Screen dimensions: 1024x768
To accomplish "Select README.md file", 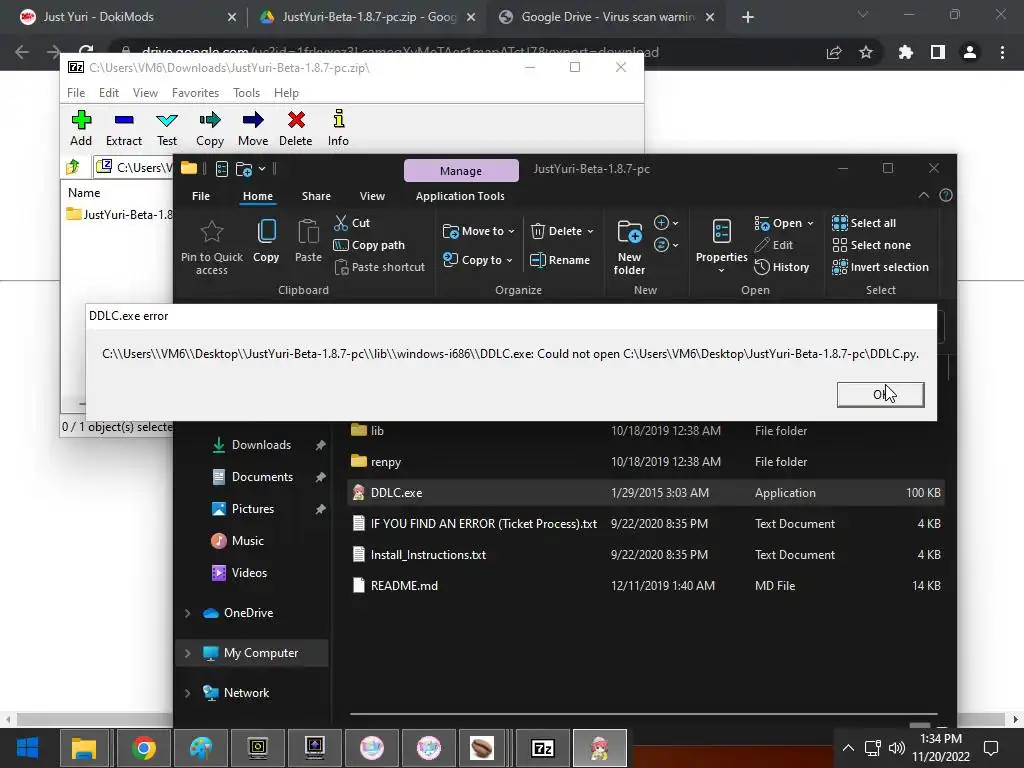I will click(645, 586).
